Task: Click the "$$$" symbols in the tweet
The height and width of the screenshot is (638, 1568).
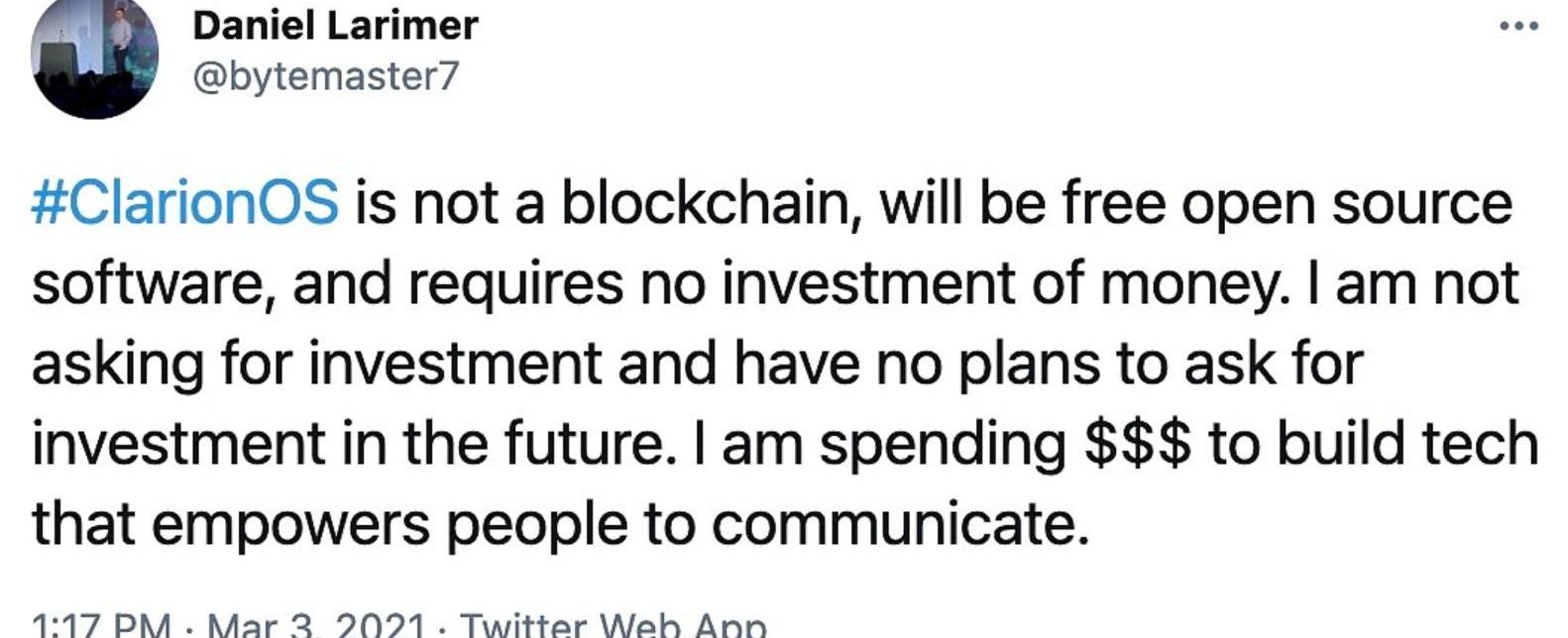Action: pos(1137,445)
